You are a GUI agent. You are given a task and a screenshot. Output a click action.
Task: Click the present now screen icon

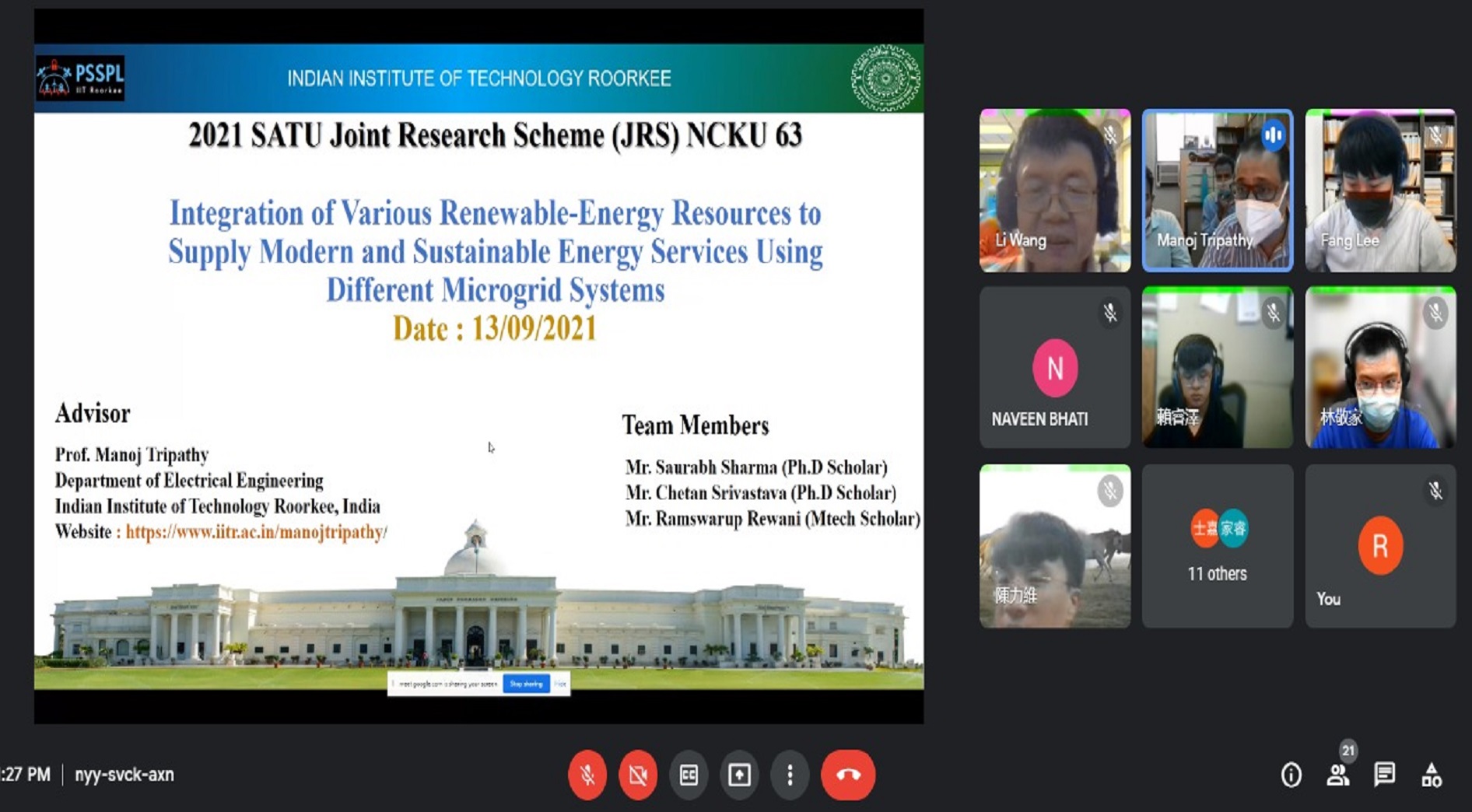739,775
